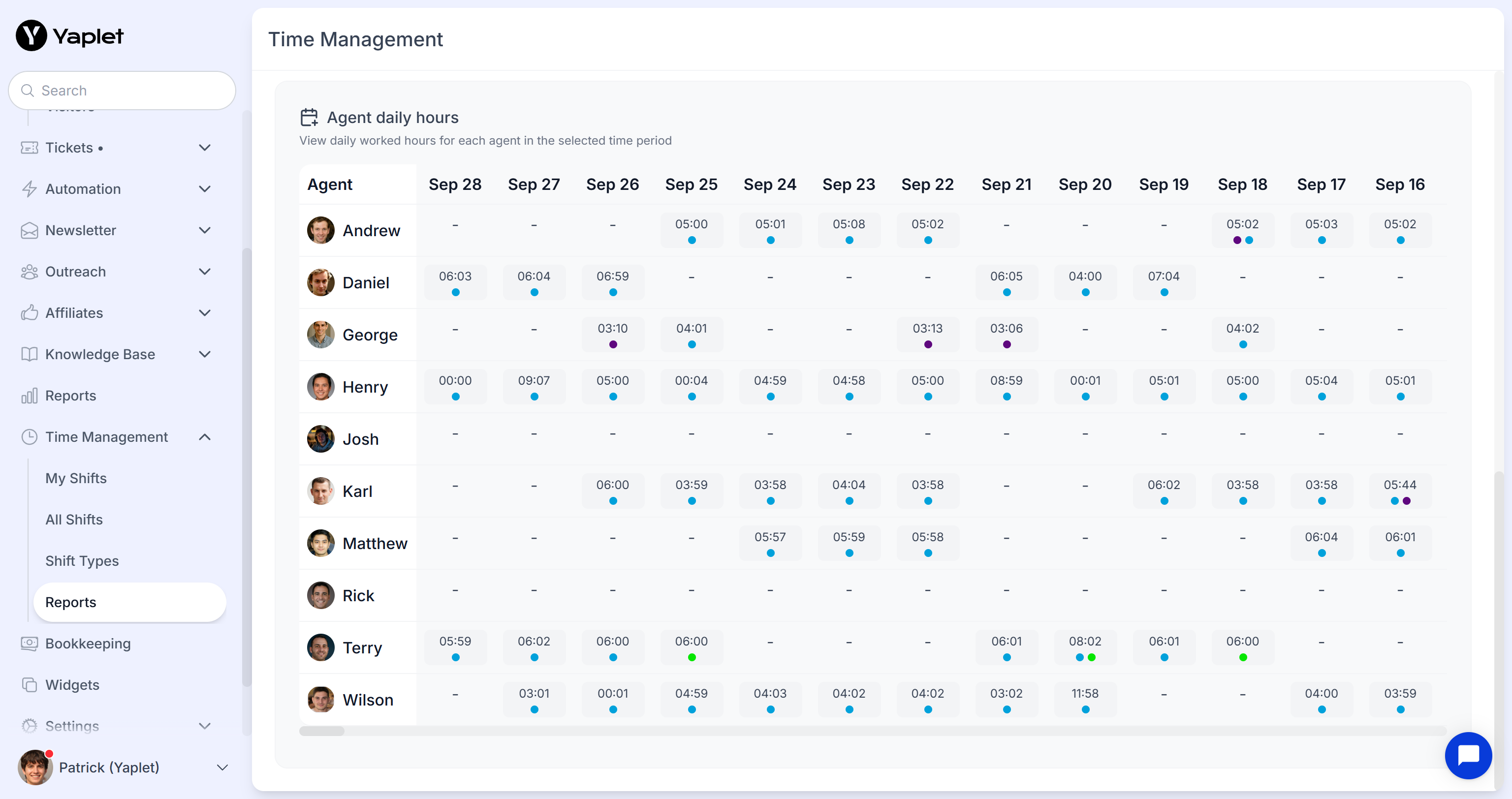
Task: Go to My Shifts page
Action: [x=76, y=478]
